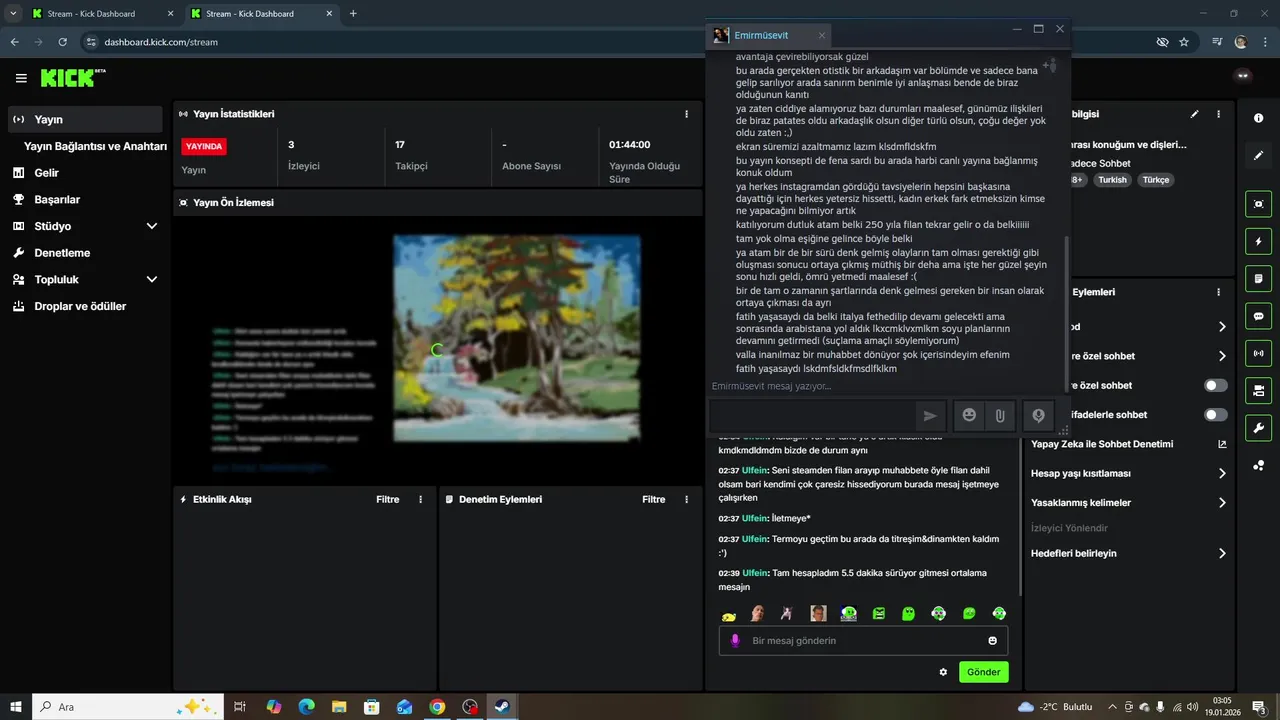
Task: Open the Eylemleri panel three-dot menu
Action: tap(1218, 292)
